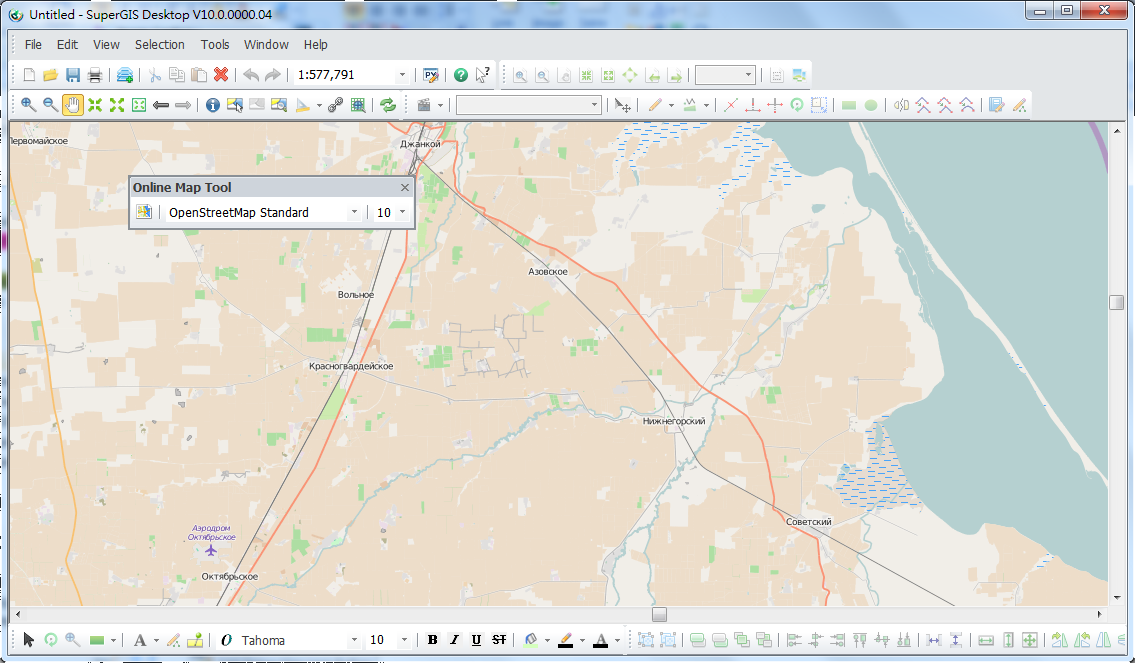
Task: Toggle Italic text formatting
Action: tap(454, 640)
